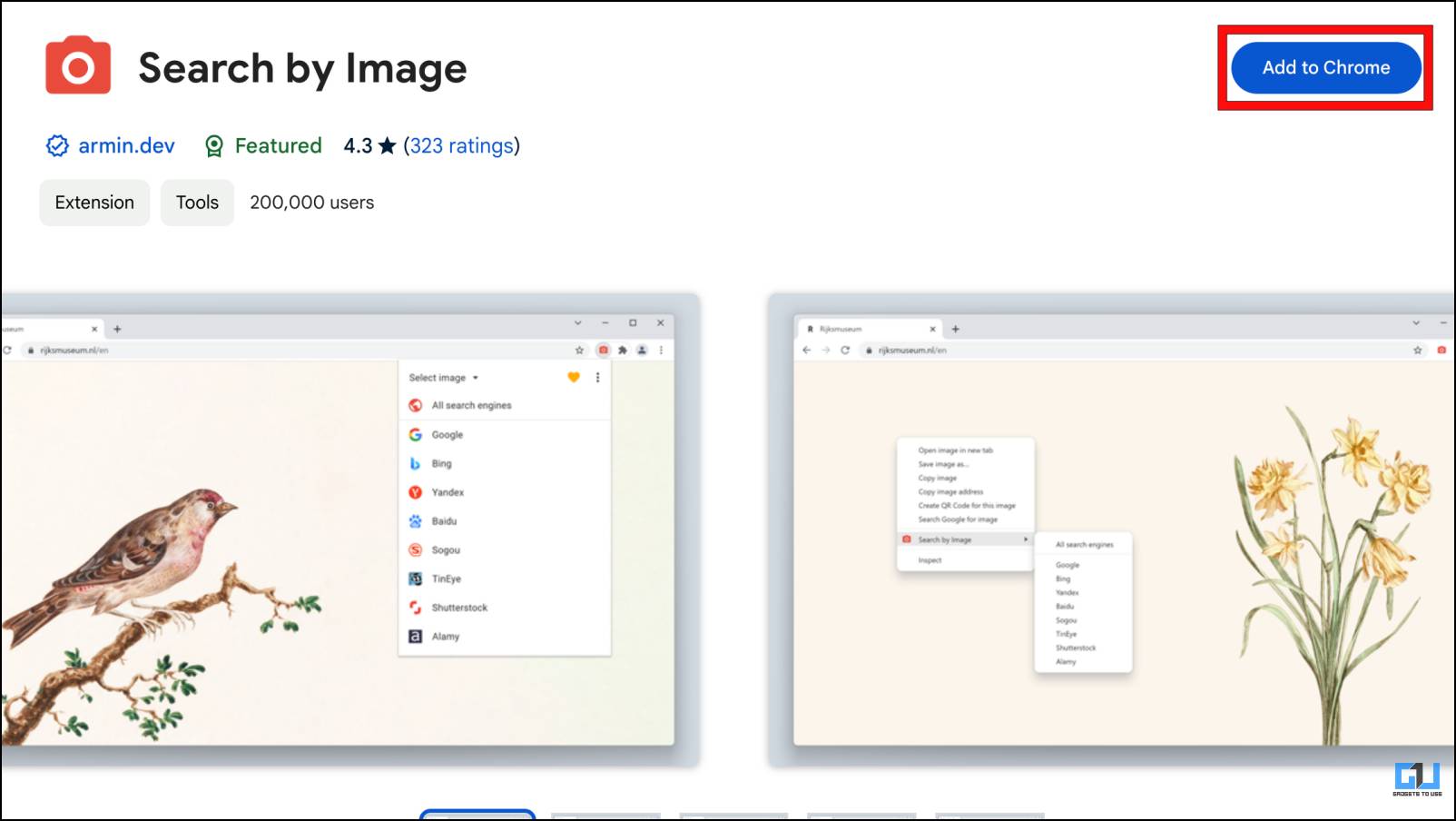Screen dimensions: 1456x821
Task: Click Copy image address in the context menu
Action: pos(950,491)
